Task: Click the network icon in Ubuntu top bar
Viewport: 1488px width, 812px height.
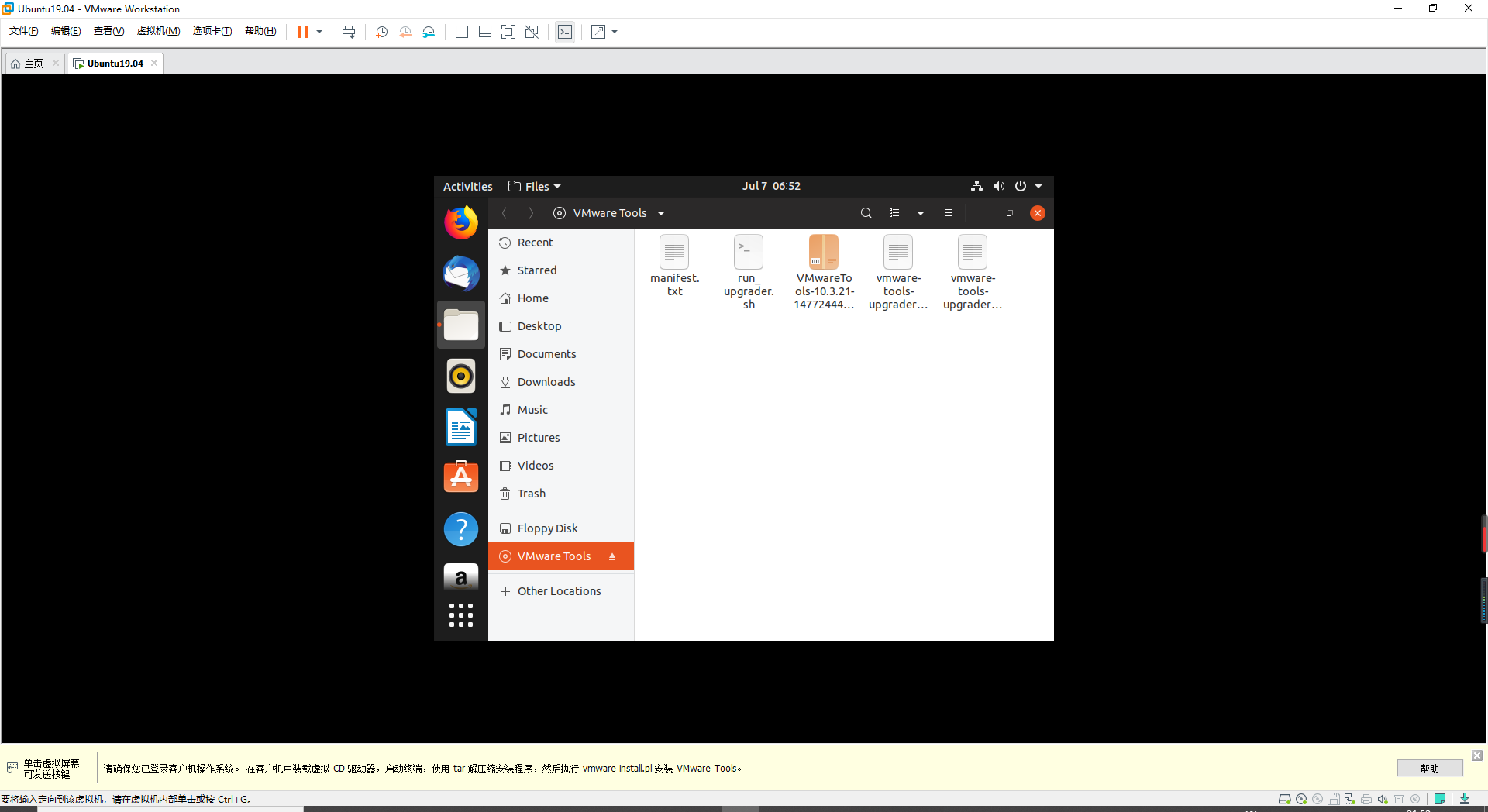Action: click(976, 186)
